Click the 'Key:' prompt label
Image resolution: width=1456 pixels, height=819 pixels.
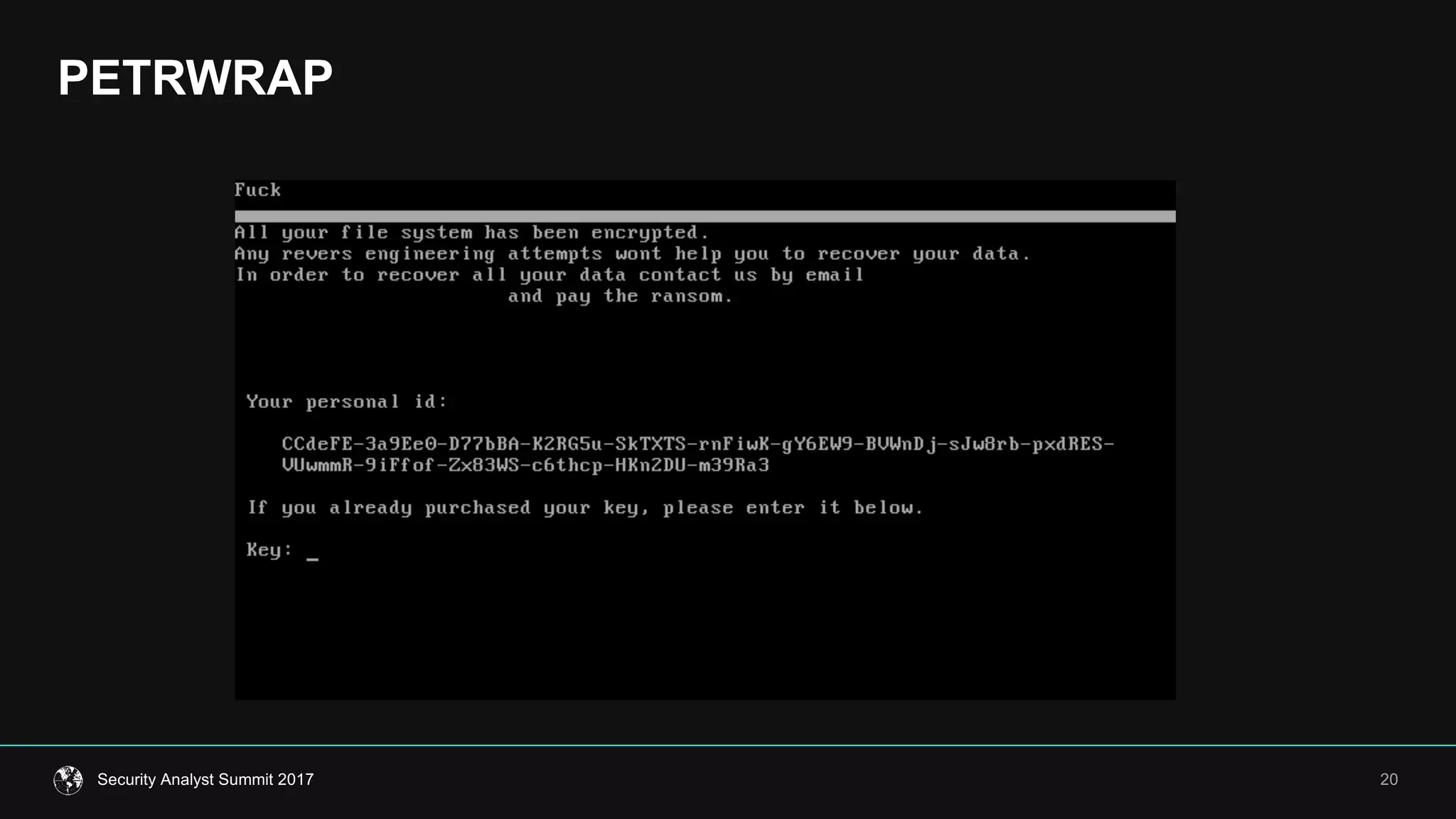(269, 550)
